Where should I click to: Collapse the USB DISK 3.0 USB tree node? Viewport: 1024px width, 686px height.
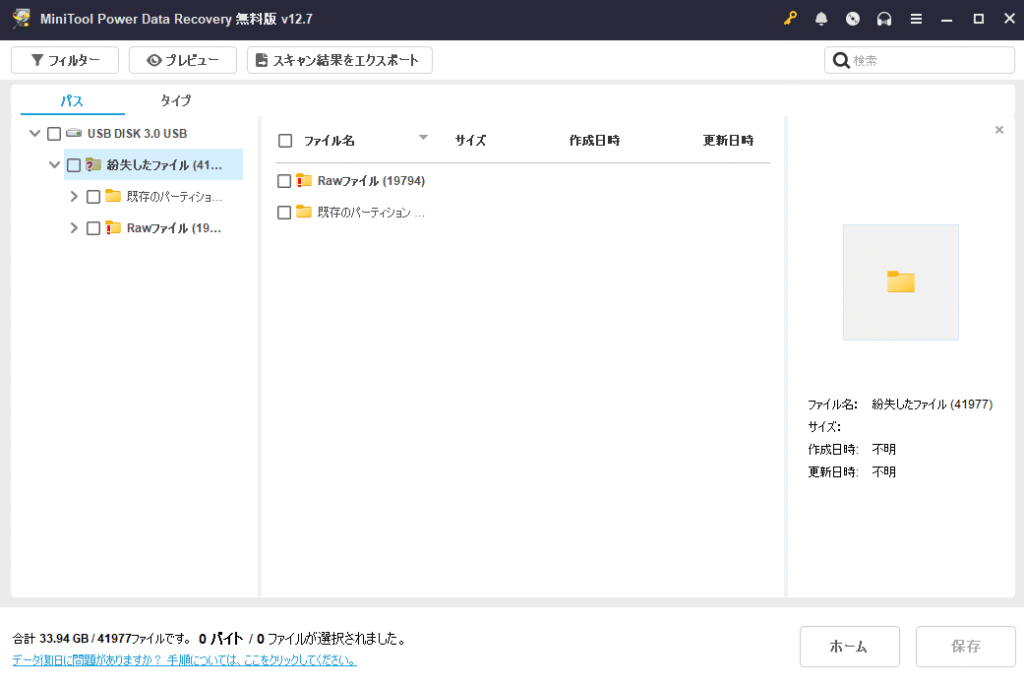click(35, 134)
